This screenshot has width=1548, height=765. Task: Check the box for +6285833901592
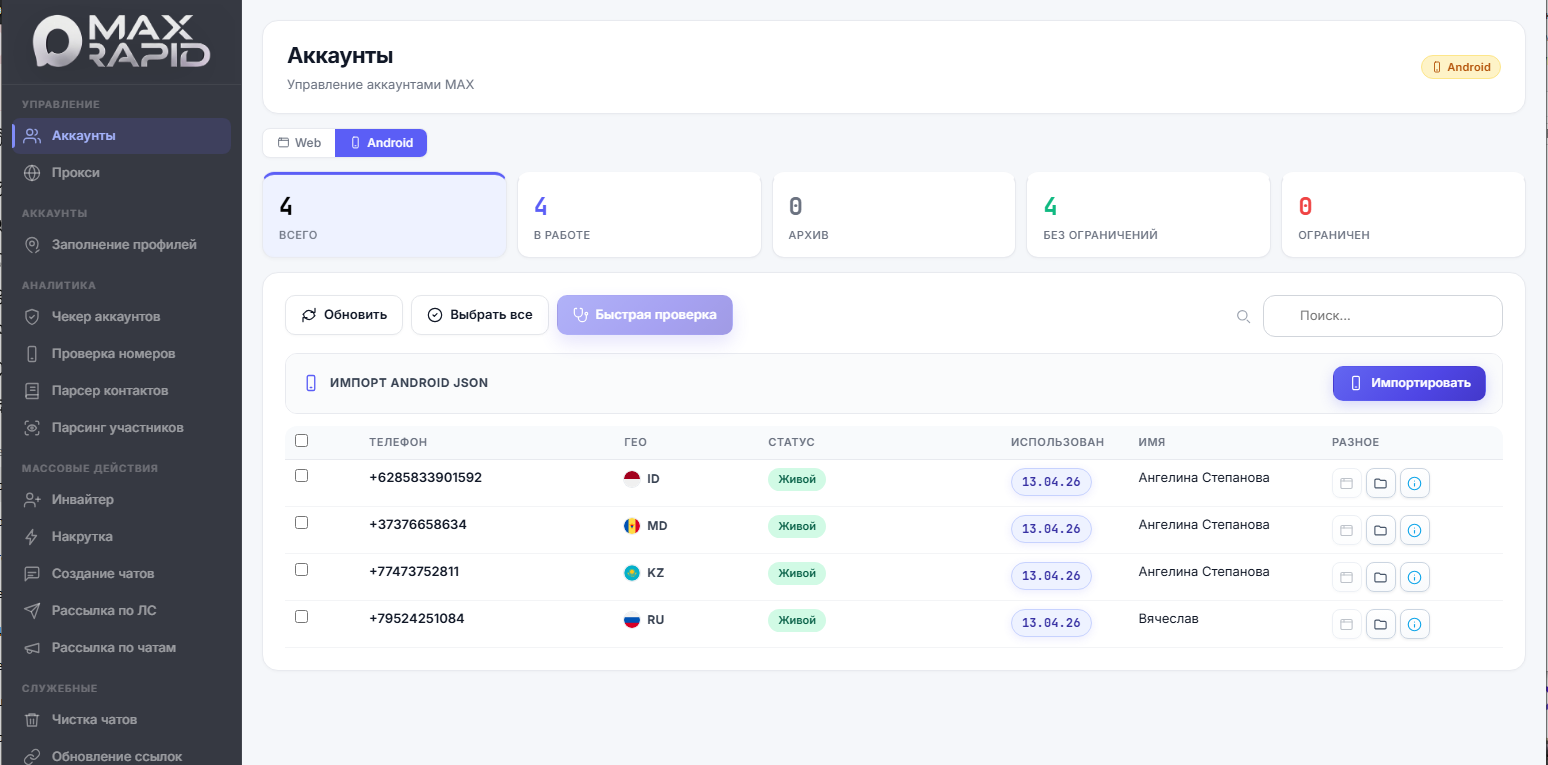coord(302,476)
